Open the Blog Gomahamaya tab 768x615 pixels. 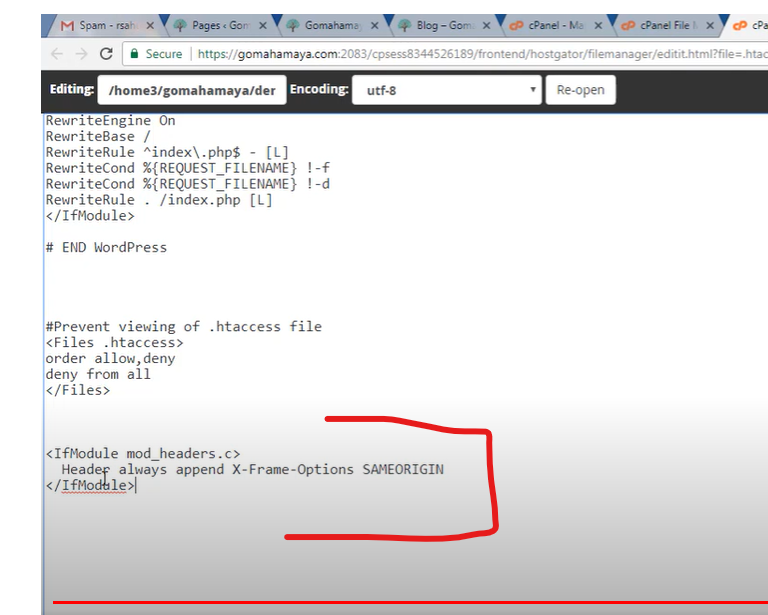(x=440, y=25)
